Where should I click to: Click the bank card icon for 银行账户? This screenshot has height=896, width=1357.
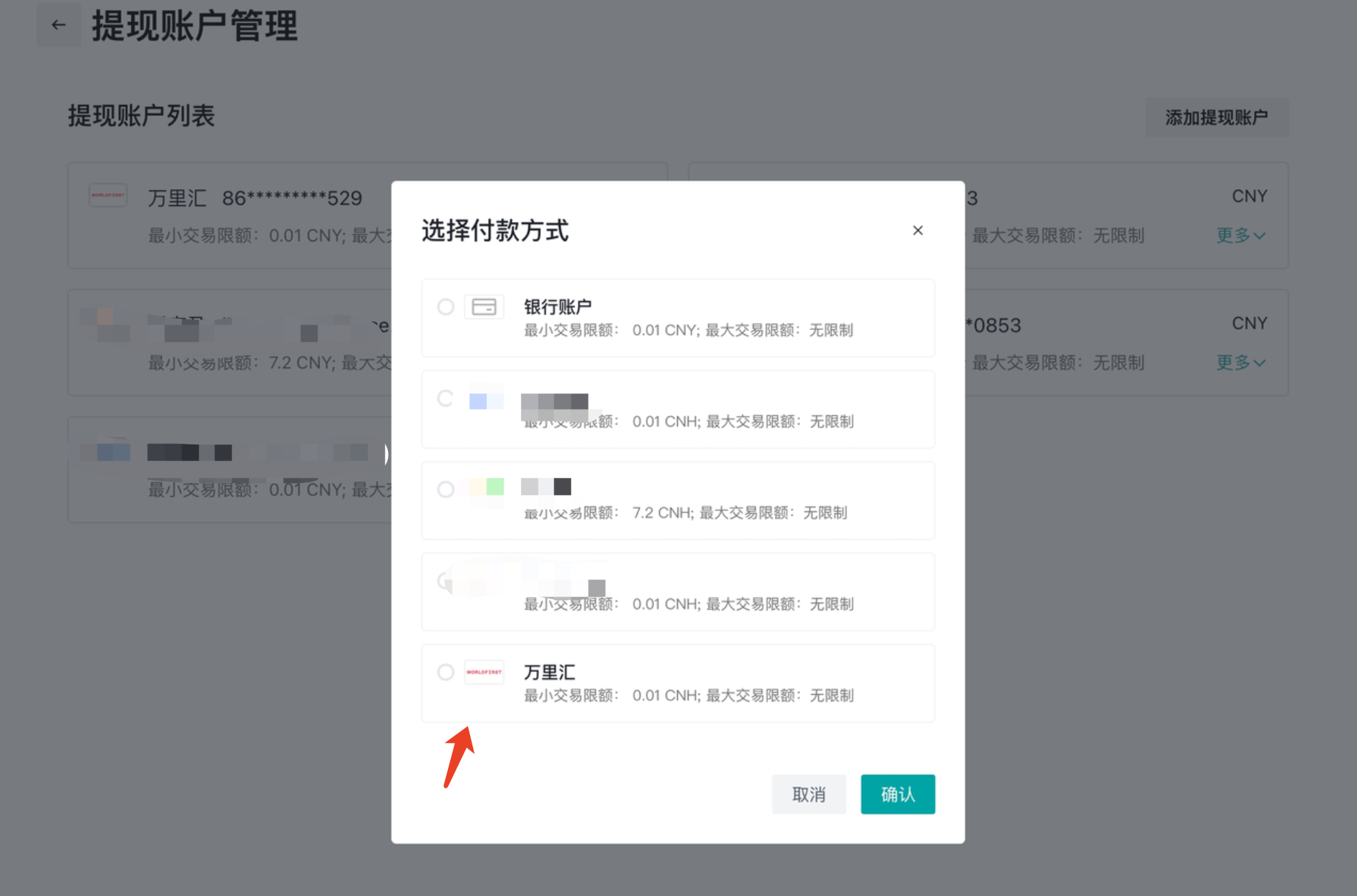coord(484,307)
